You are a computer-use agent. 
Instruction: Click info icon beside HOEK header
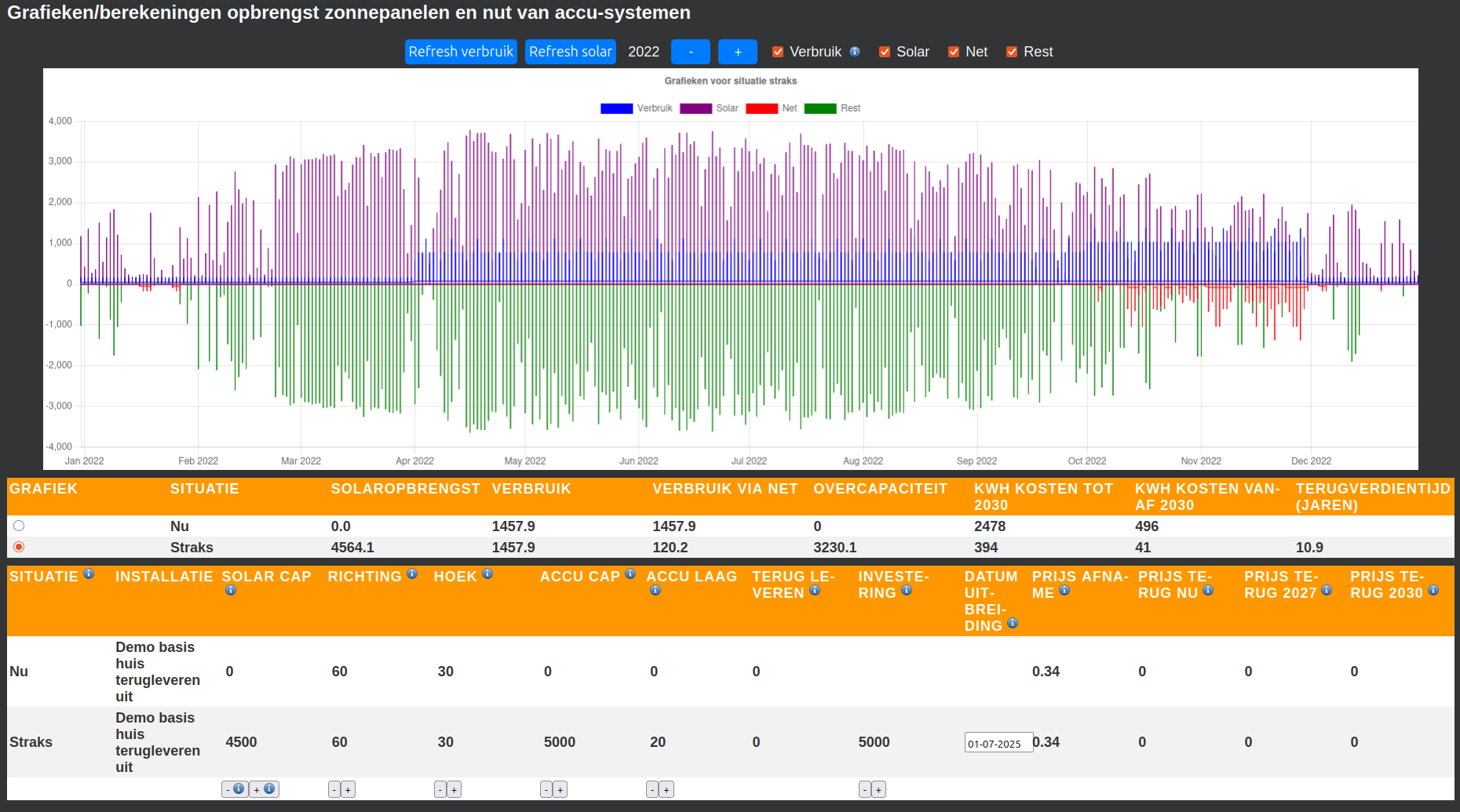[487, 574]
